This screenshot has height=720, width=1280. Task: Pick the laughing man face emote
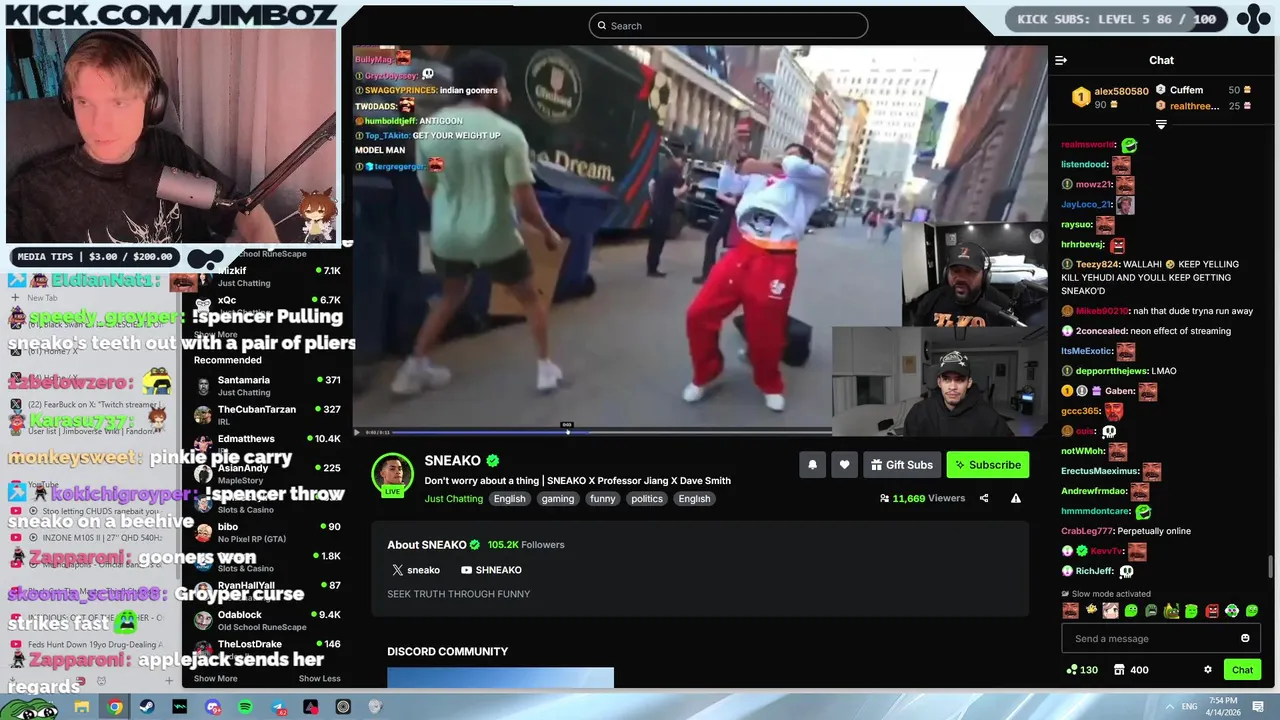pyautogui.click(x=1071, y=610)
